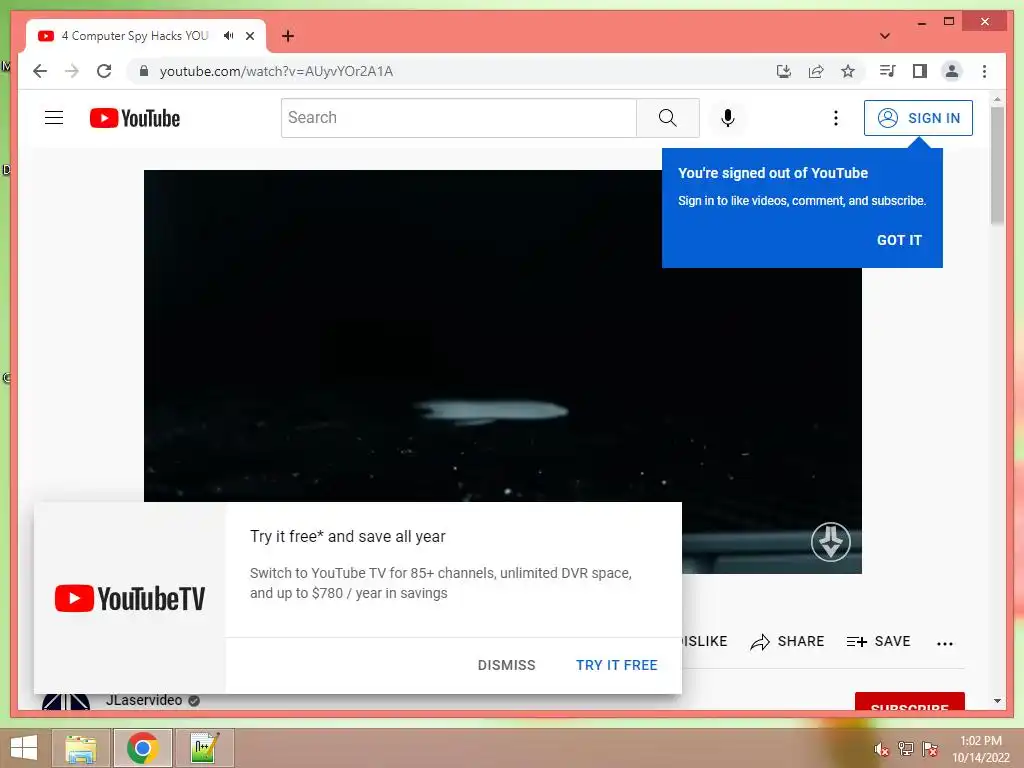
Task: Go back using Chrome's back arrow
Action: click(40, 71)
